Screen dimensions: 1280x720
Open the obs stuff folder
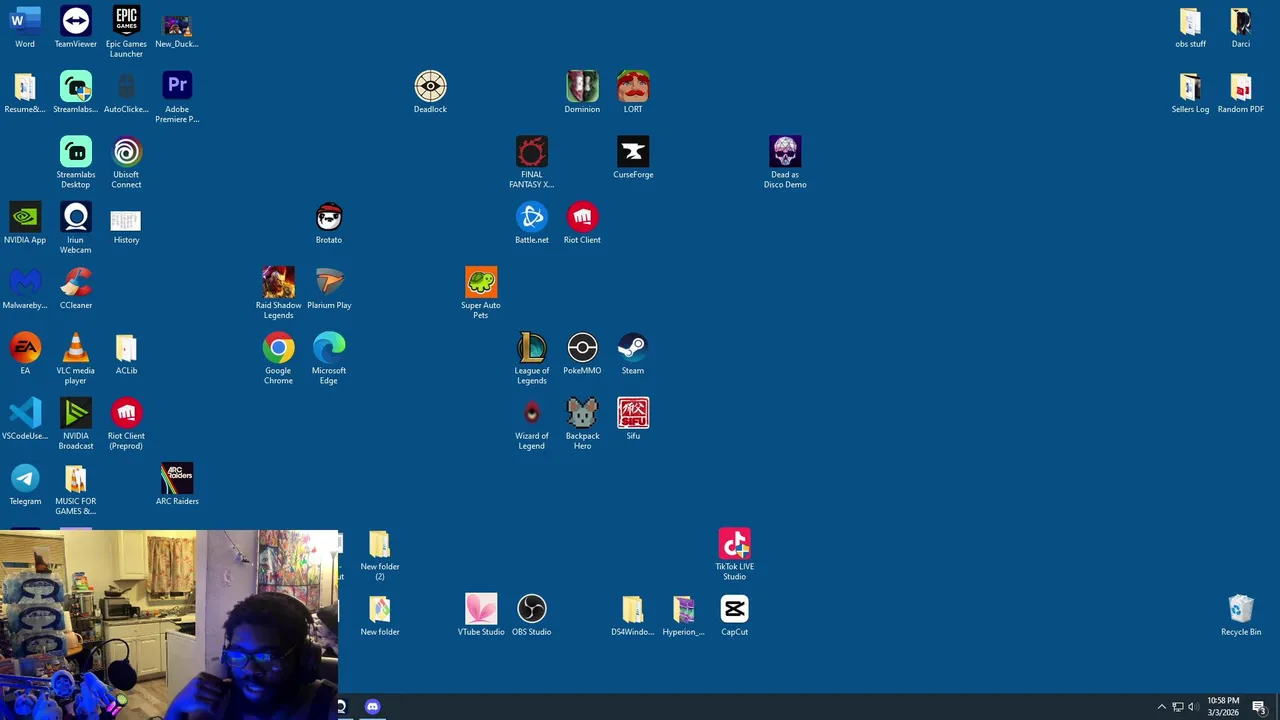pyautogui.click(x=1190, y=22)
